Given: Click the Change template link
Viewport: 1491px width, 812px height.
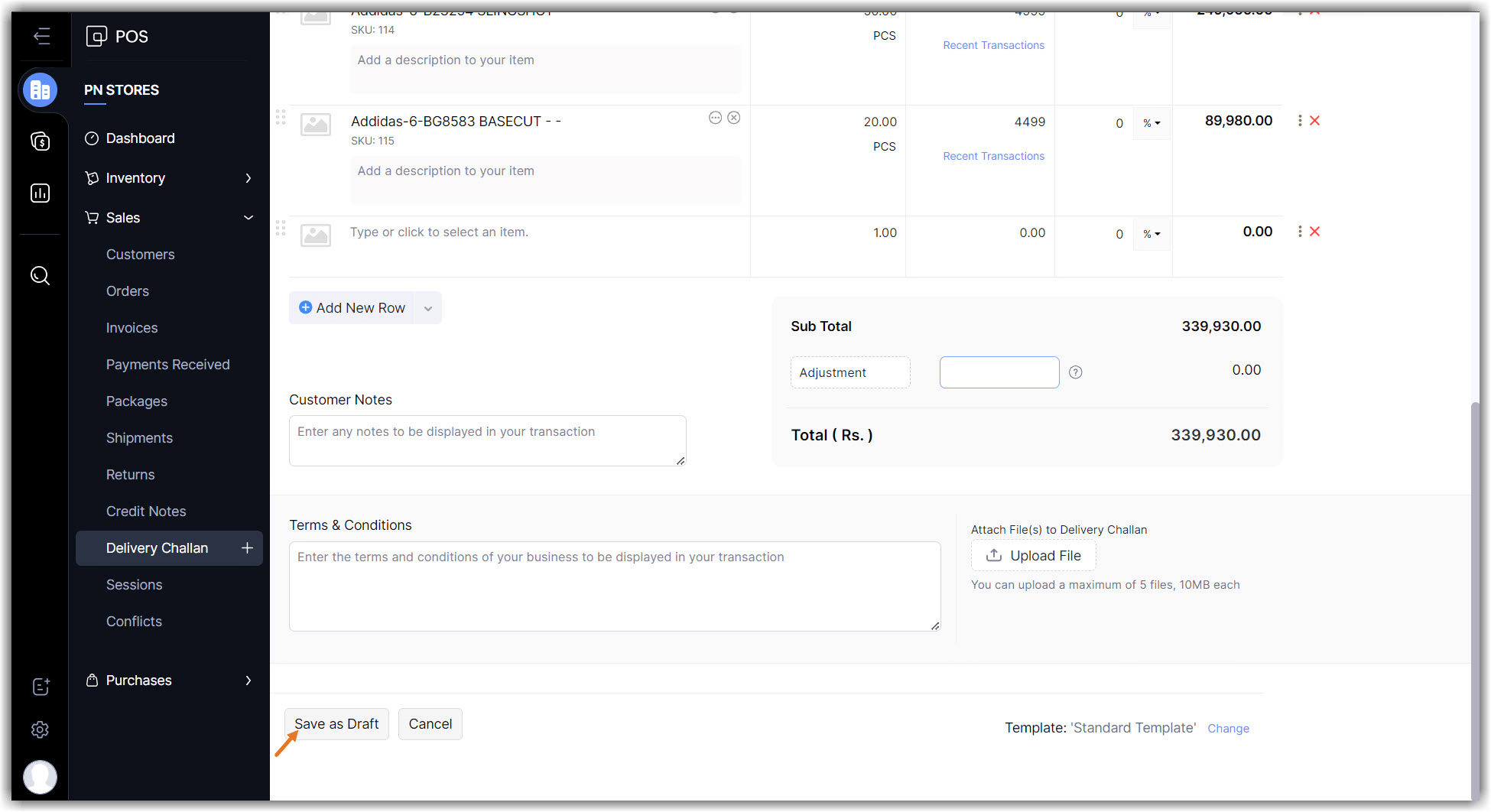Looking at the screenshot, I should pyautogui.click(x=1228, y=729).
